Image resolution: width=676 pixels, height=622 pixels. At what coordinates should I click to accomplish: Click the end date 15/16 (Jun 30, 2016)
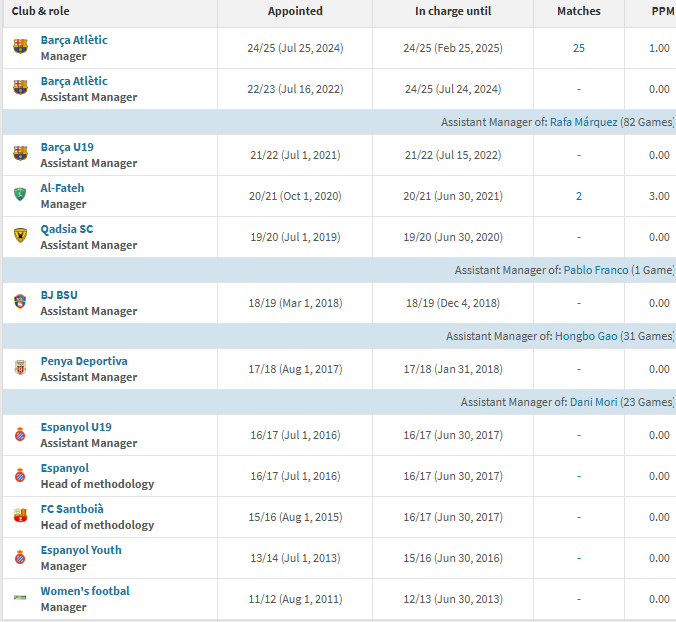[453, 558]
